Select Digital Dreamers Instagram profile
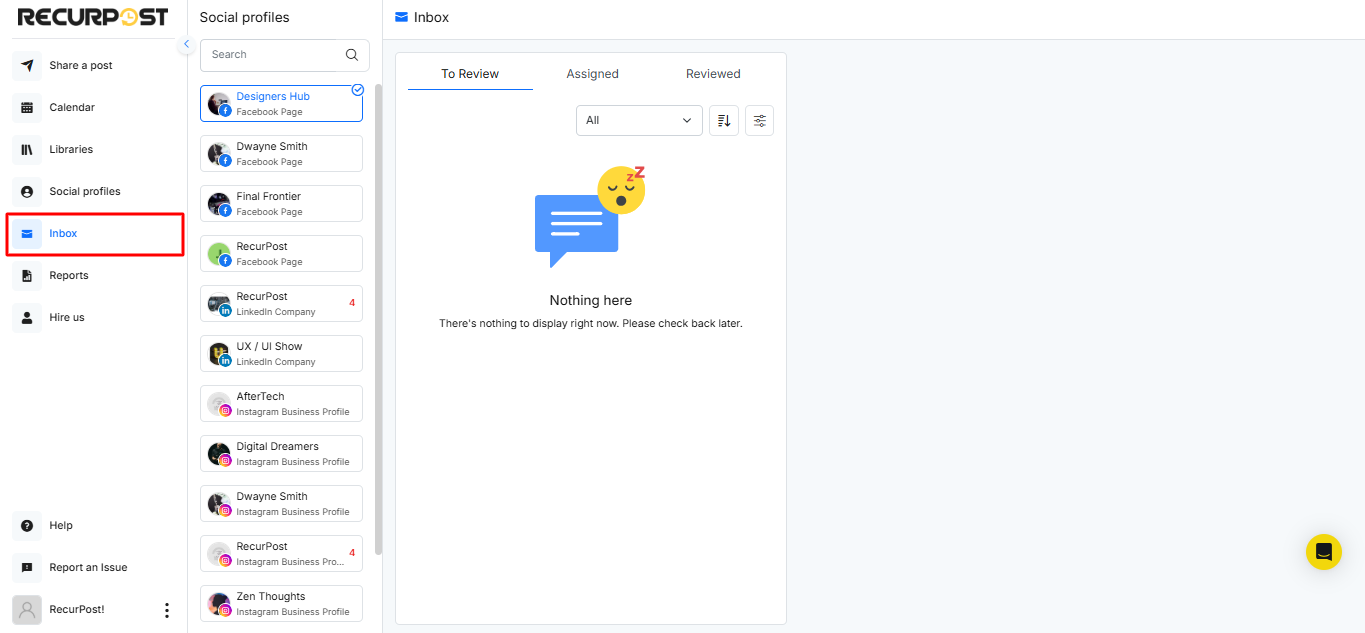The image size is (1365, 633). pos(281,454)
